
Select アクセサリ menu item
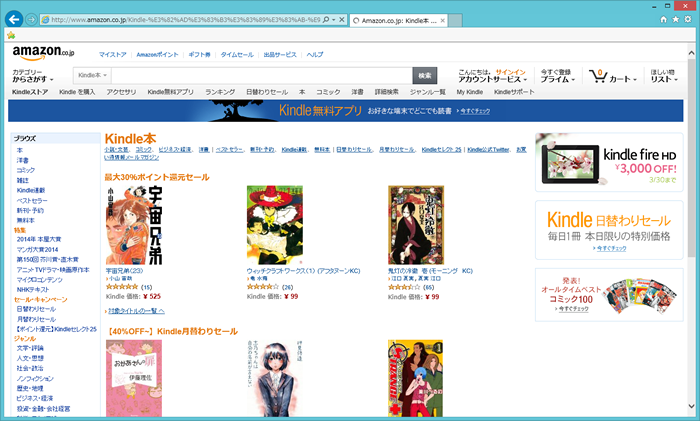(x=121, y=92)
